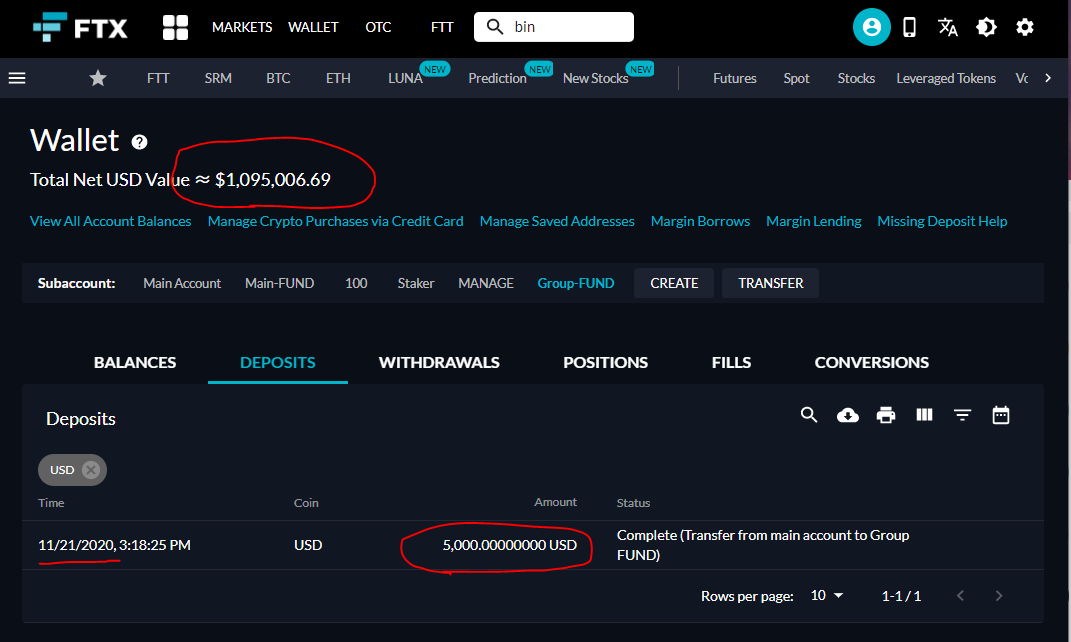Switch to the DEPOSITS tab

click(278, 363)
